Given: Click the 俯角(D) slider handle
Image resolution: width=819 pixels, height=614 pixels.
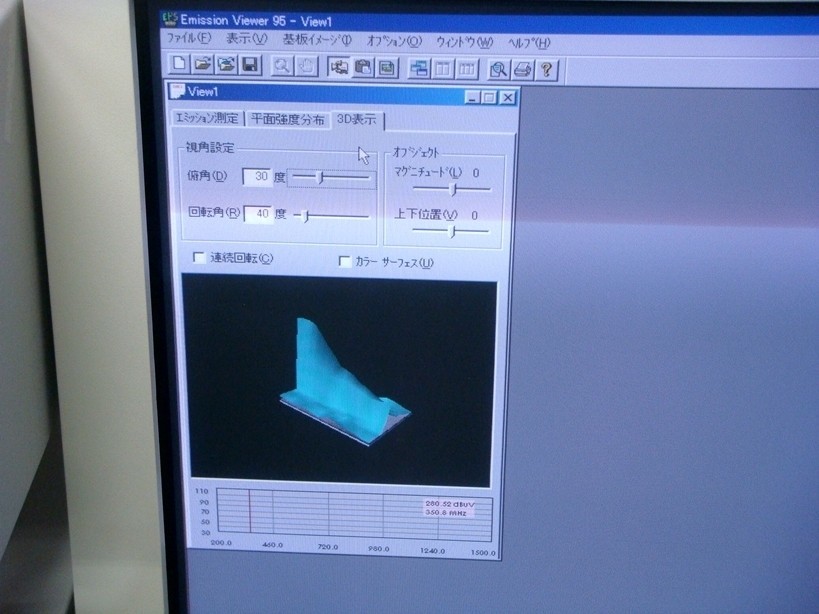Looking at the screenshot, I should click(x=321, y=178).
